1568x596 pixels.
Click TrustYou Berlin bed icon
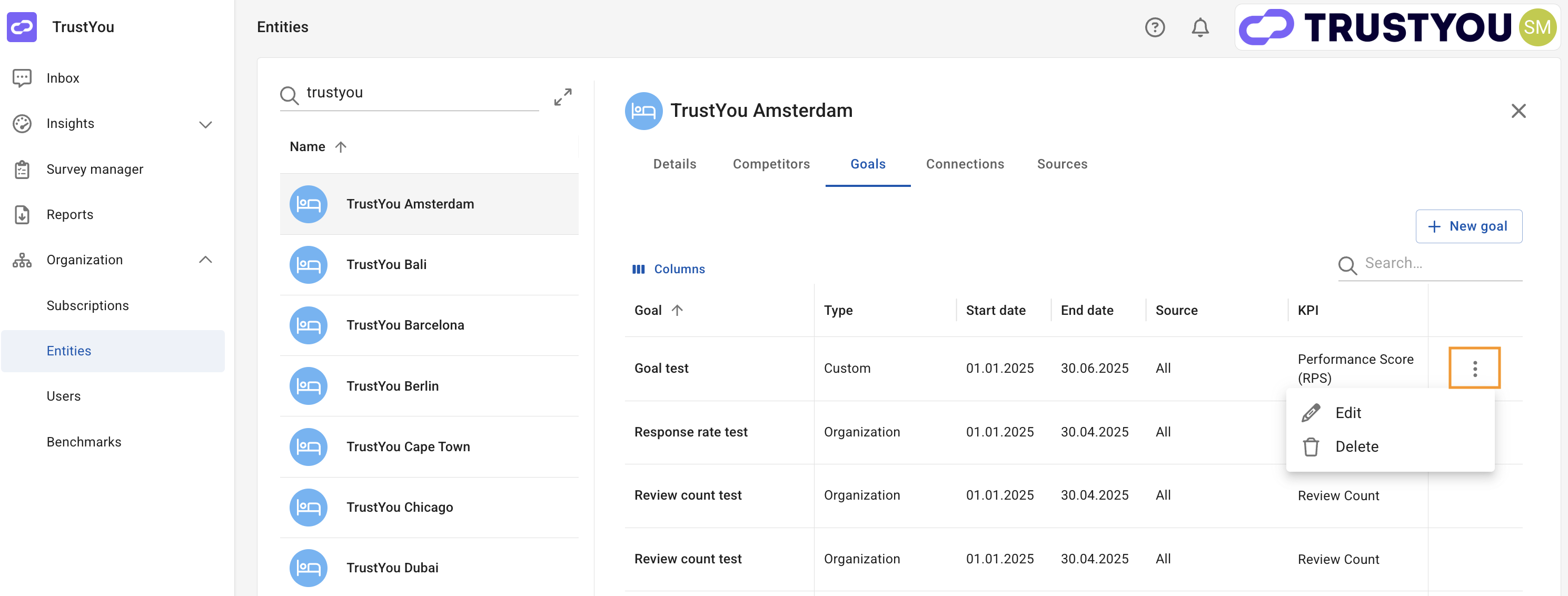point(308,386)
